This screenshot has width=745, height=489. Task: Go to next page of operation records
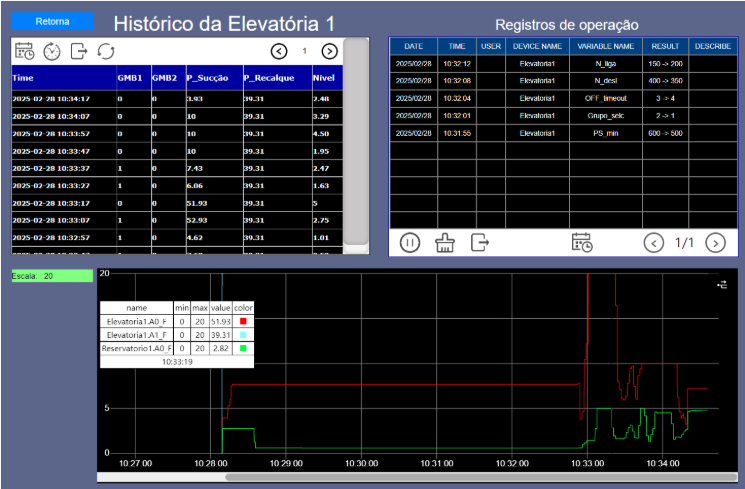(x=715, y=242)
